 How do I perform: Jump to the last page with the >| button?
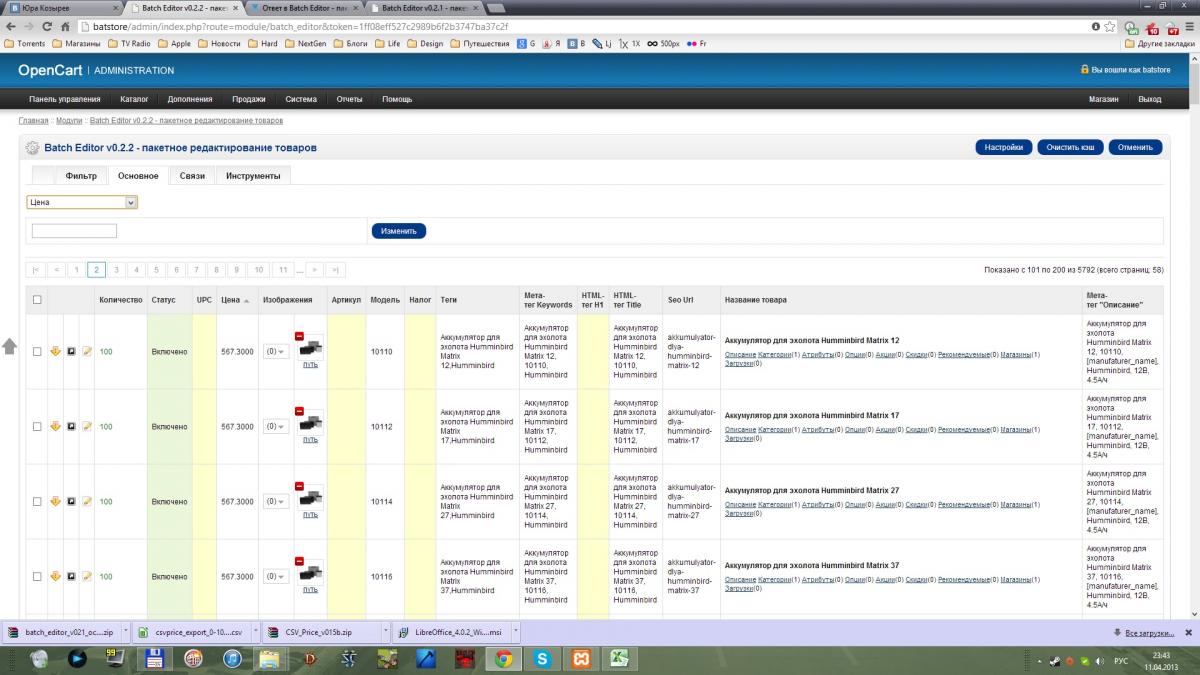pyautogui.click(x=336, y=270)
